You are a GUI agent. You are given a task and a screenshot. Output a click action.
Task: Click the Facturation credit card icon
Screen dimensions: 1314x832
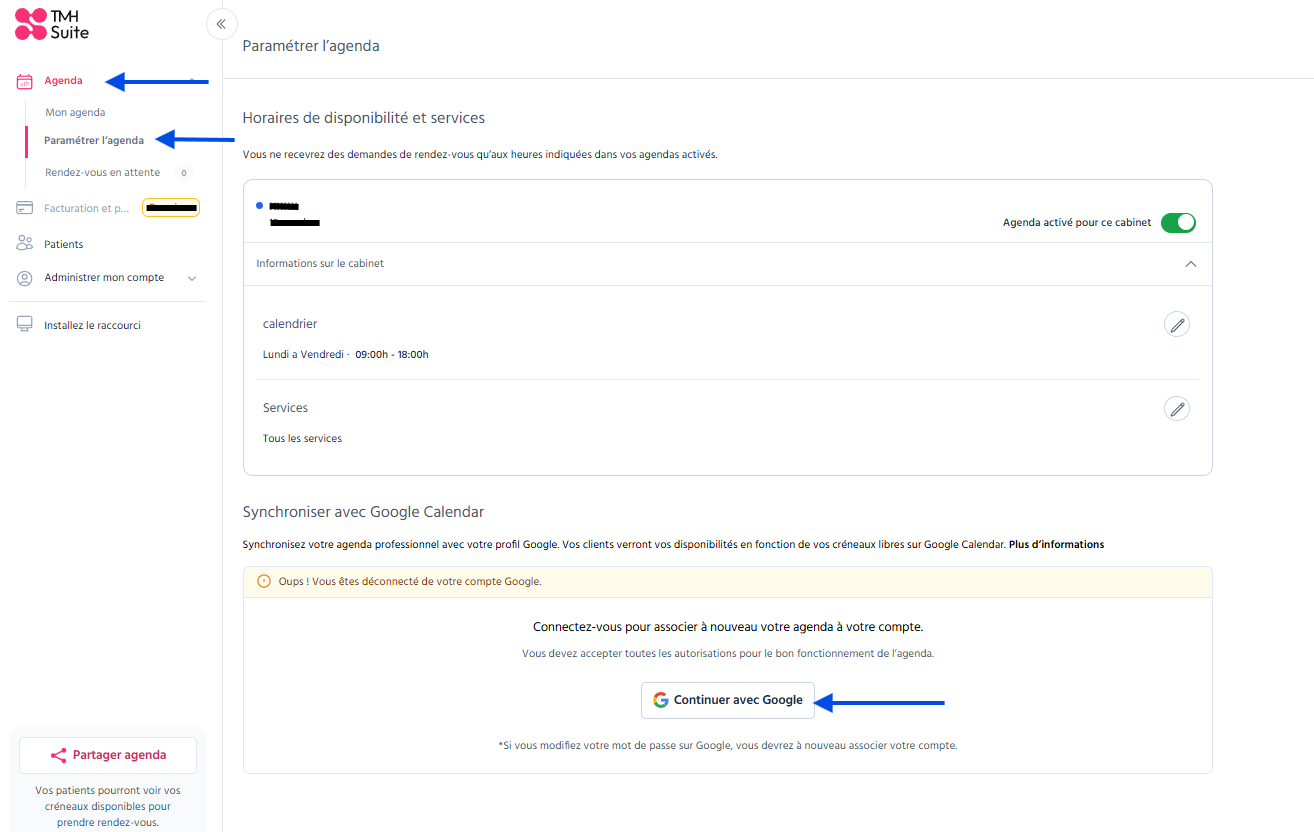[x=25, y=208]
